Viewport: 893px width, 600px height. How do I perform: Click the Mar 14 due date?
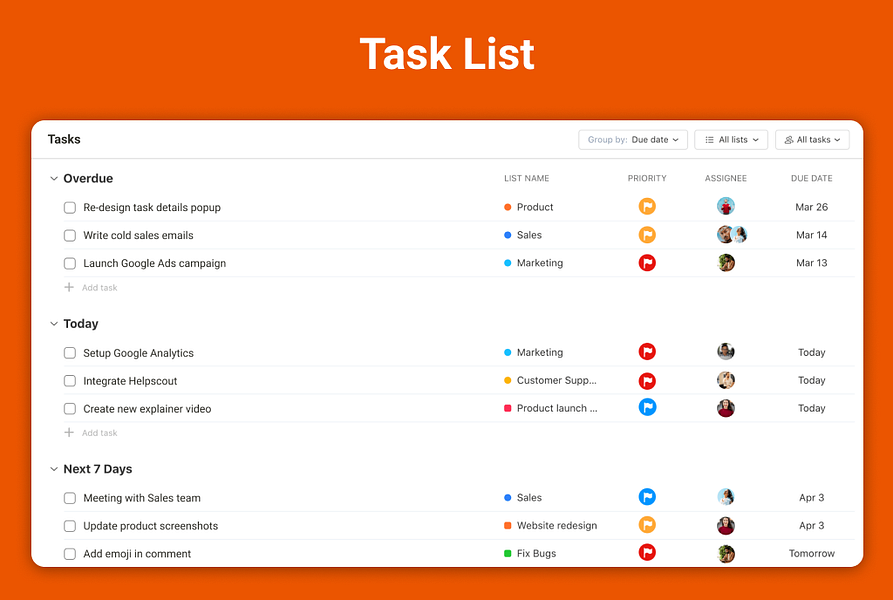812,235
